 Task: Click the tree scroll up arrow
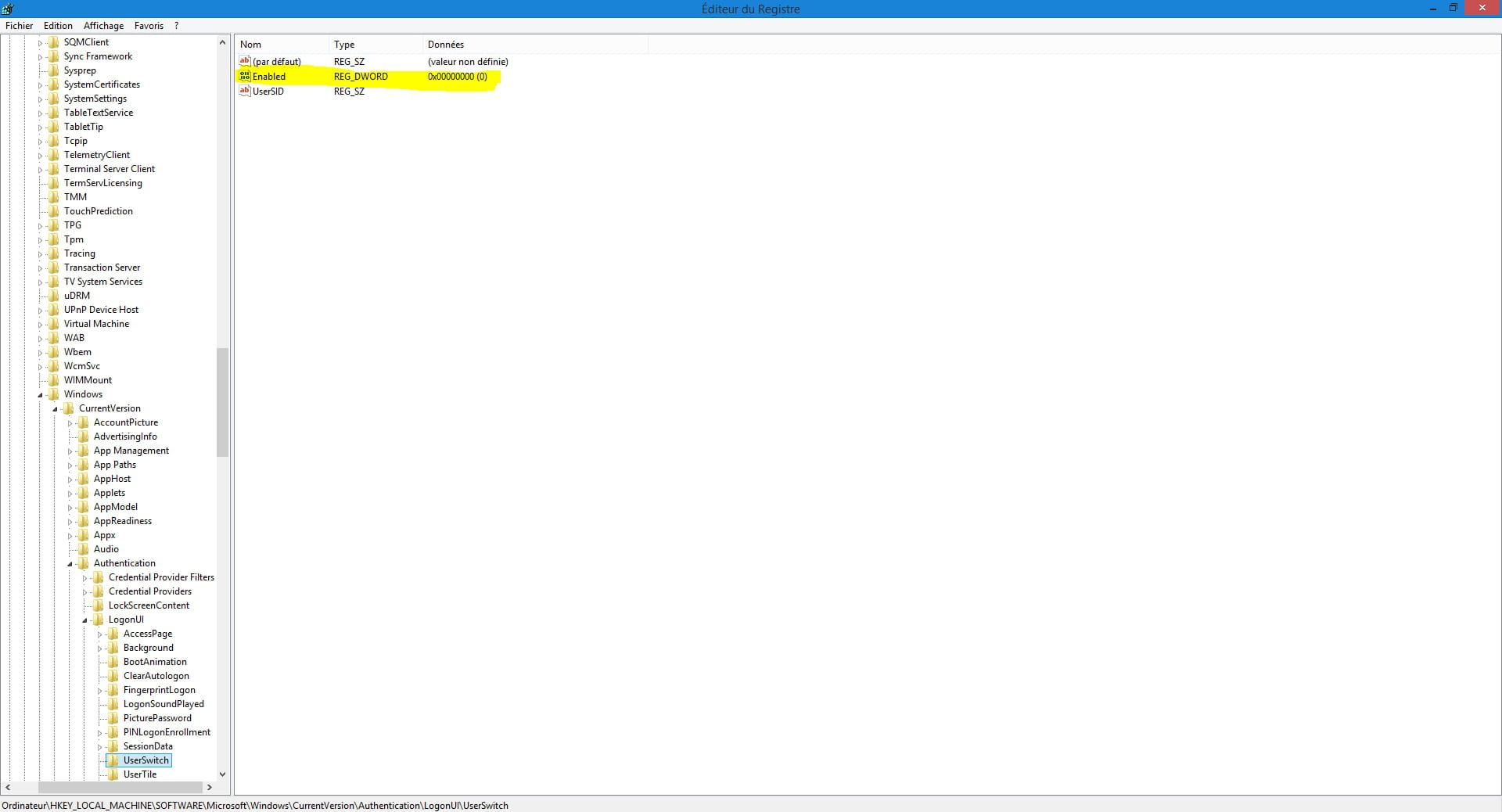point(222,42)
